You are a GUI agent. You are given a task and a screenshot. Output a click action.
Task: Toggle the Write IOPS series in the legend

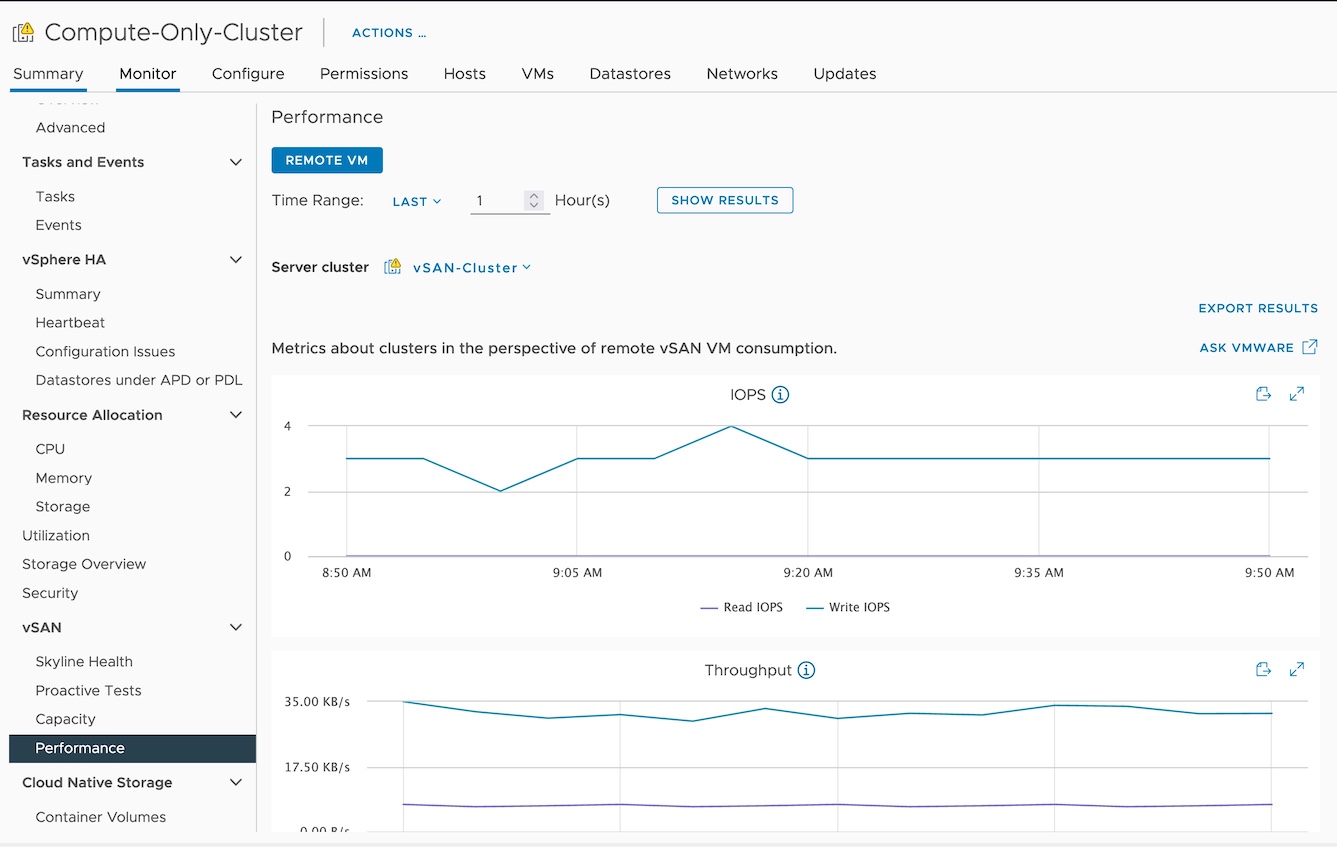click(847, 607)
